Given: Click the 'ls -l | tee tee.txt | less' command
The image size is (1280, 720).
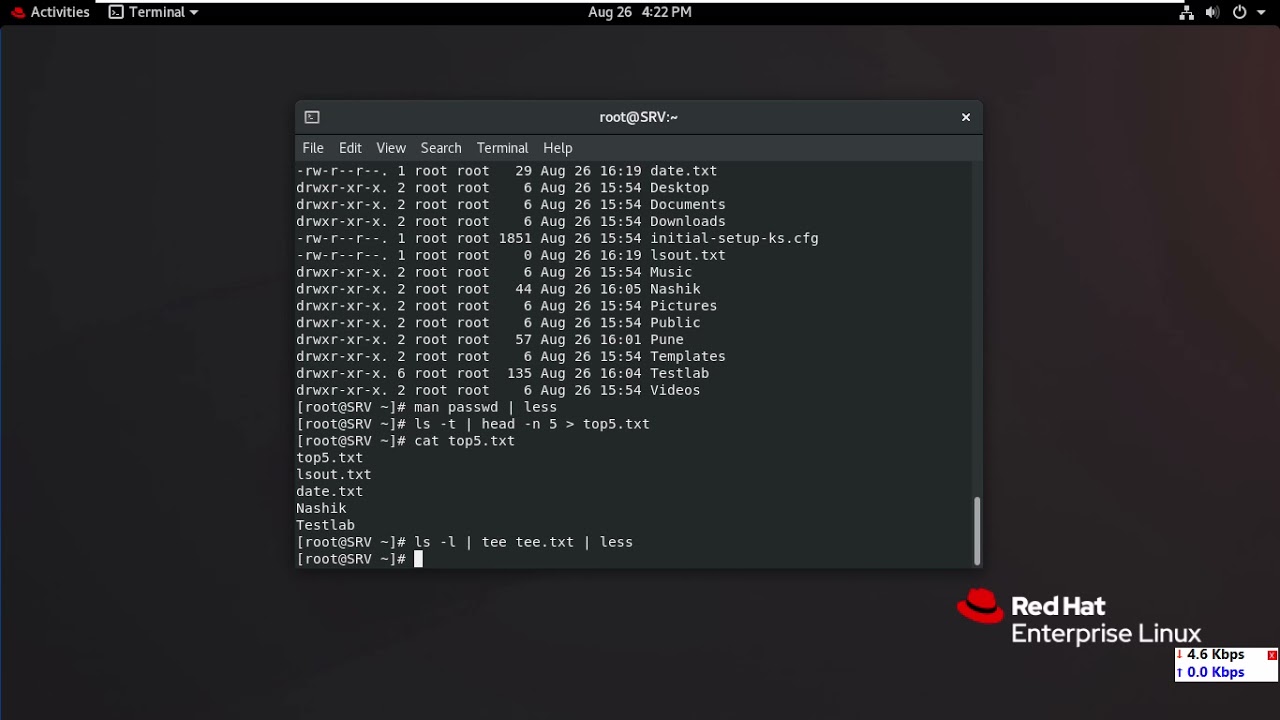Looking at the screenshot, I should [x=523, y=542].
